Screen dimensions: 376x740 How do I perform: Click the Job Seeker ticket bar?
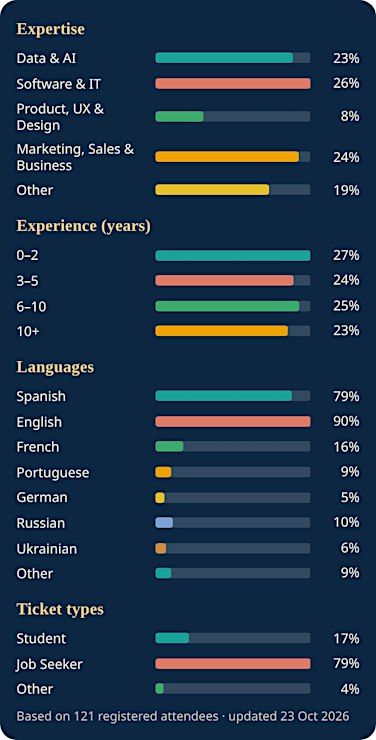click(x=233, y=664)
